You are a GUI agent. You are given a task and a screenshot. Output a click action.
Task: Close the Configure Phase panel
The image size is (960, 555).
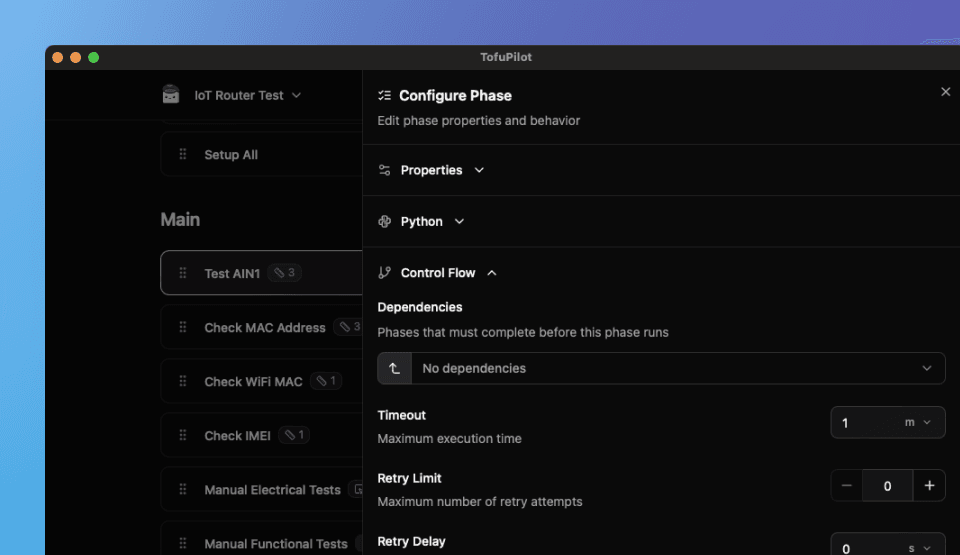coord(945,92)
